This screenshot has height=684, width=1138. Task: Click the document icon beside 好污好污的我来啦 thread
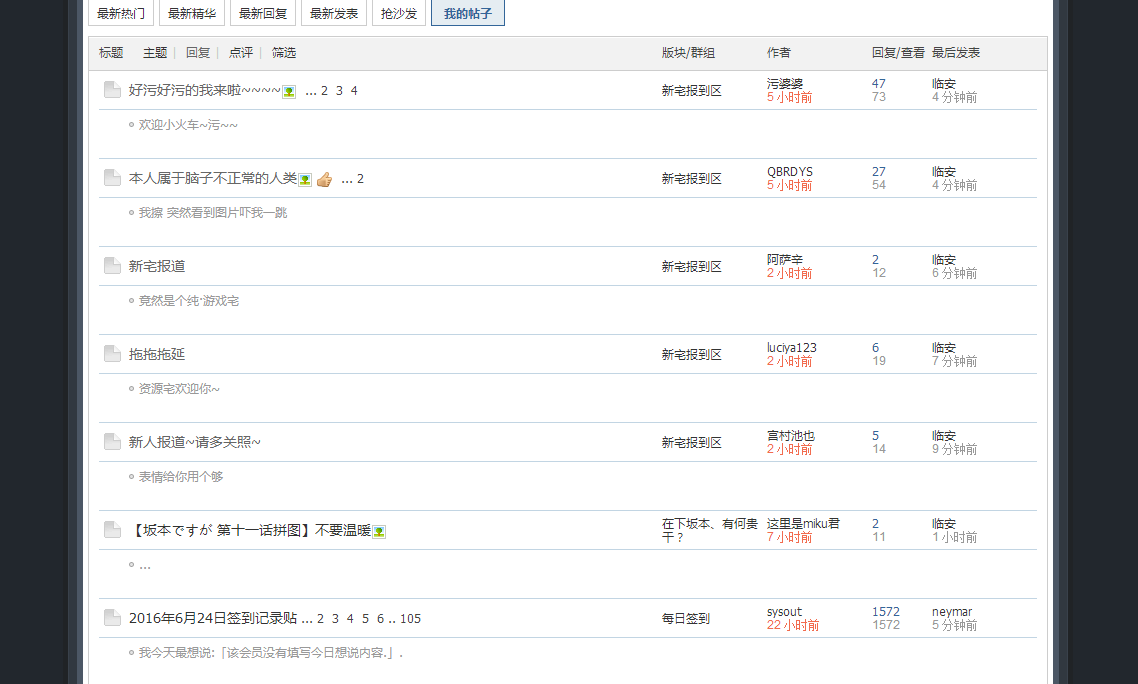112,90
